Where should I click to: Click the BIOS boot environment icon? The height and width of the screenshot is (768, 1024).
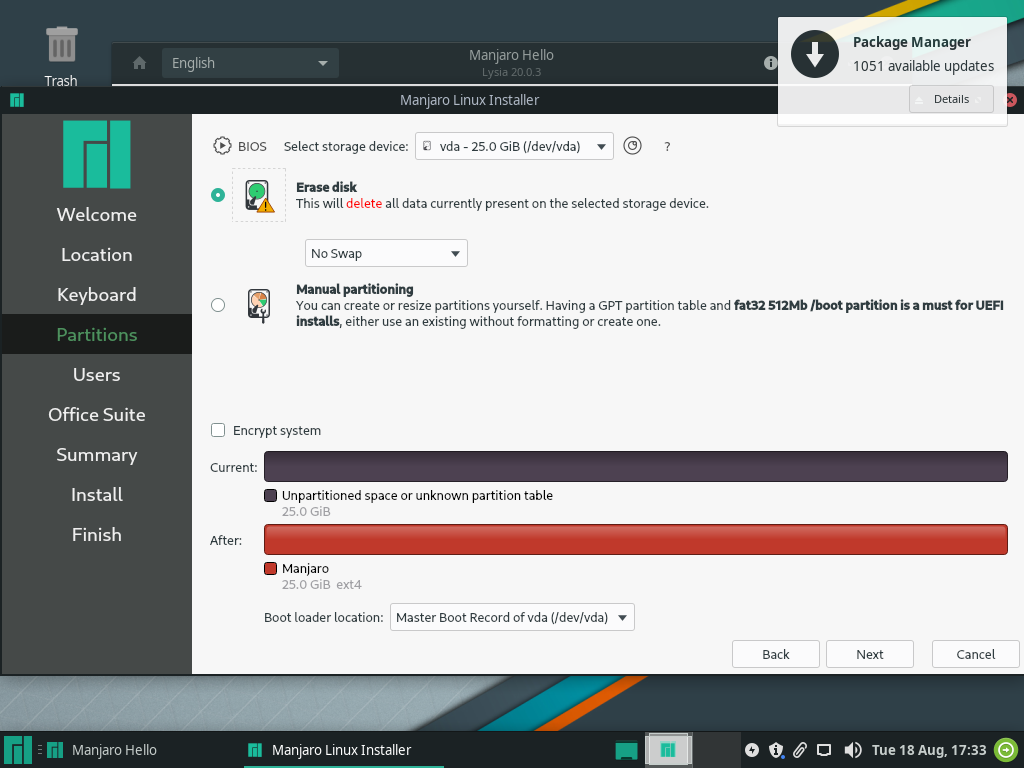pos(222,146)
